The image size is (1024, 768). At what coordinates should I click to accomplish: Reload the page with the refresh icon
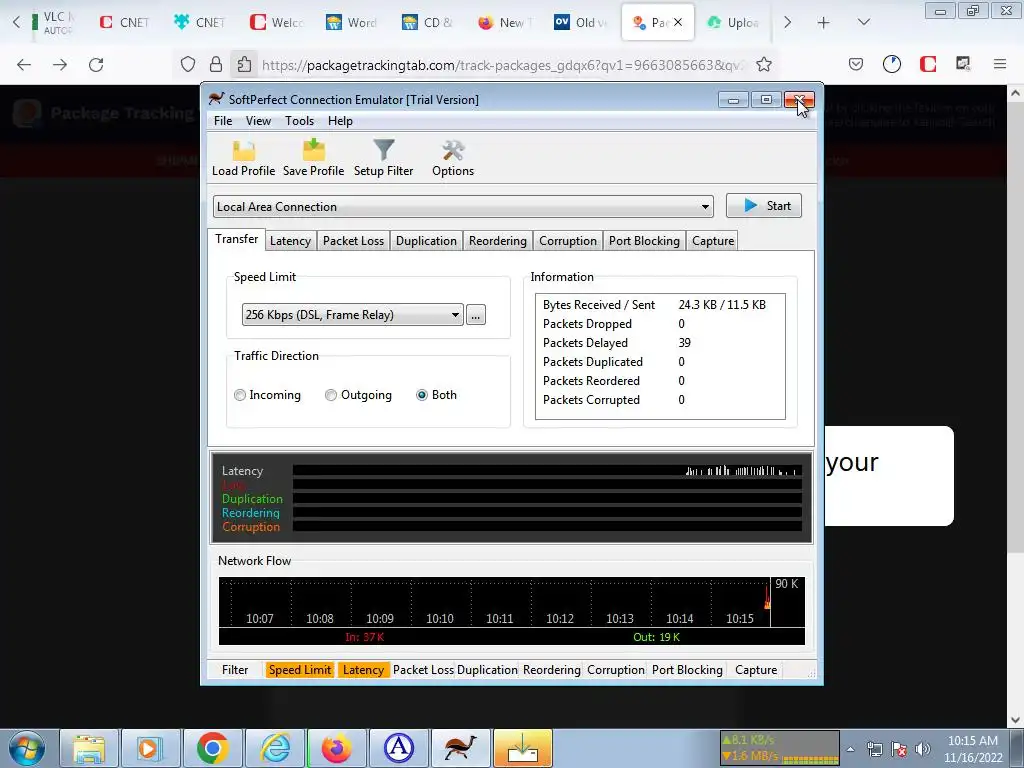pyautogui.click(x=96, y=65)
